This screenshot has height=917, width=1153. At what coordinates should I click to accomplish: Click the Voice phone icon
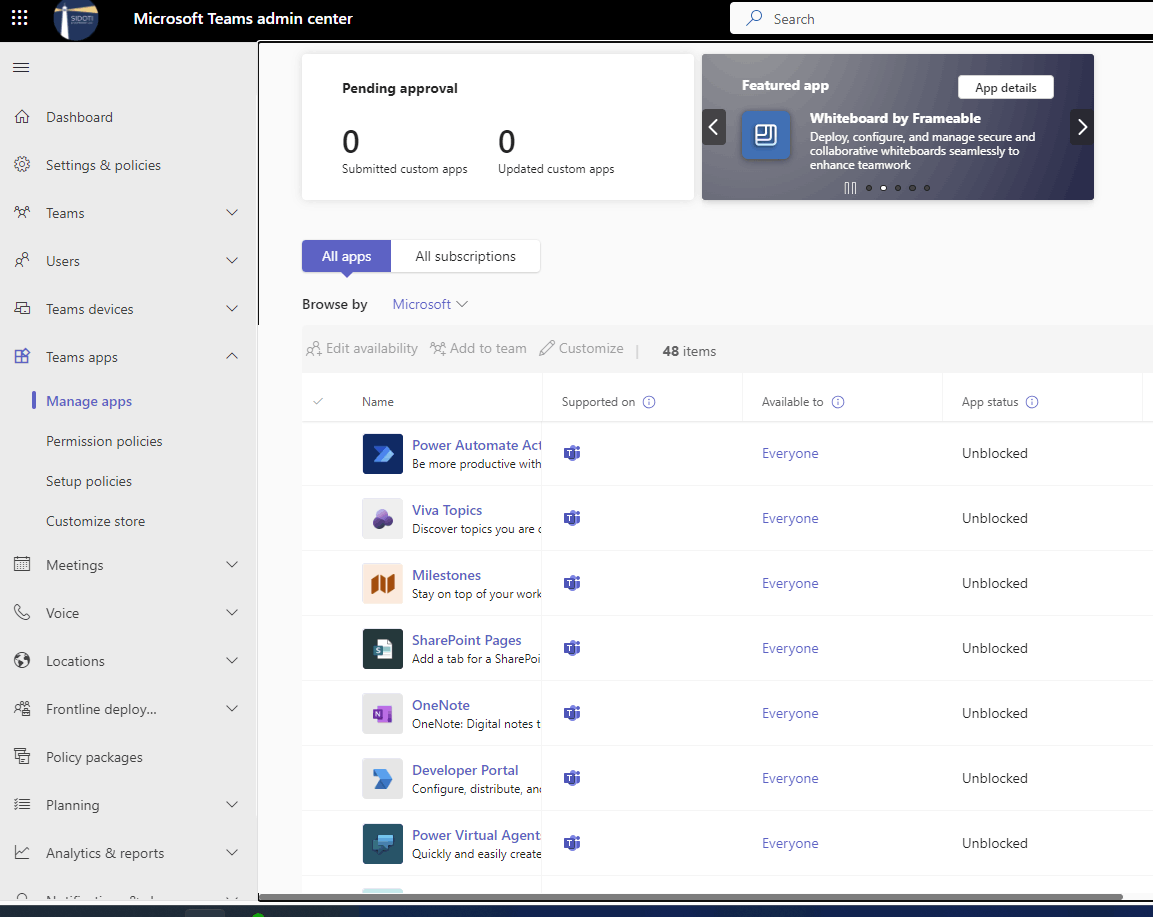click(22, 613)
